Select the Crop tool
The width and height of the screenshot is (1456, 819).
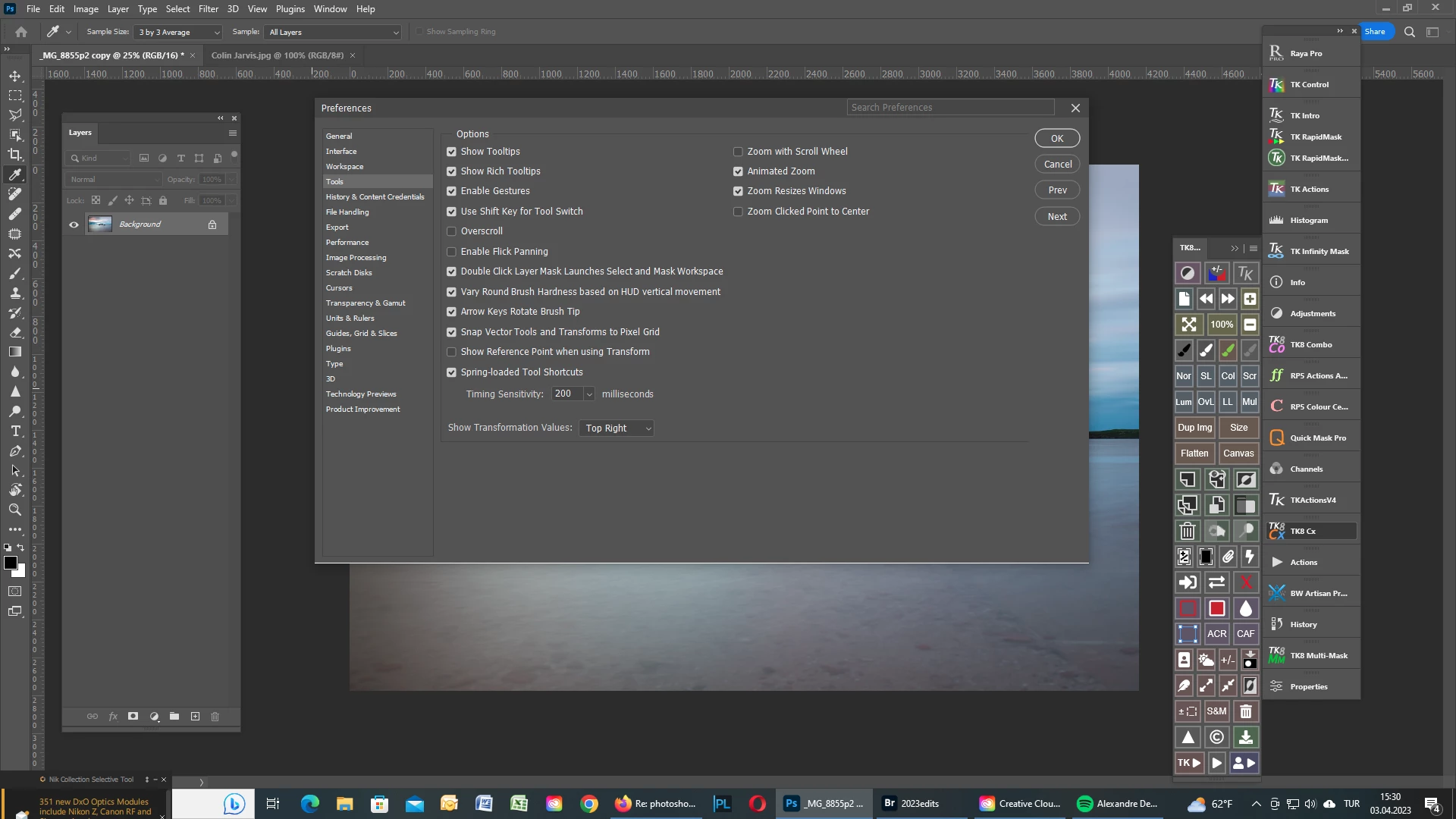click(15, 155)
